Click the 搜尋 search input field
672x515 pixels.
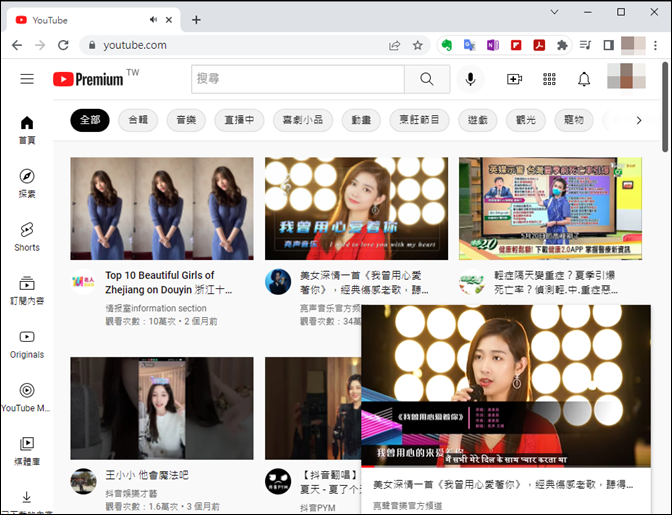click(298, 79)
